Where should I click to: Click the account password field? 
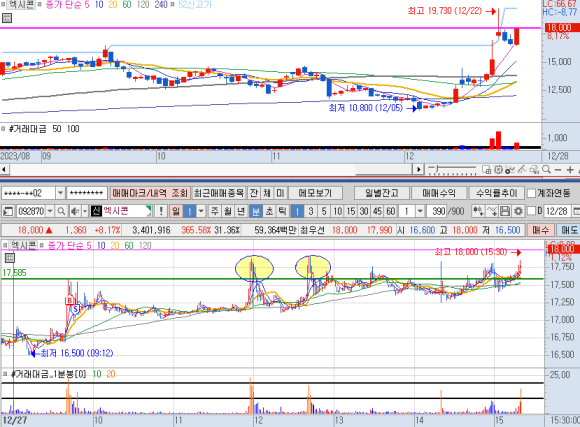tap(87, 193)
